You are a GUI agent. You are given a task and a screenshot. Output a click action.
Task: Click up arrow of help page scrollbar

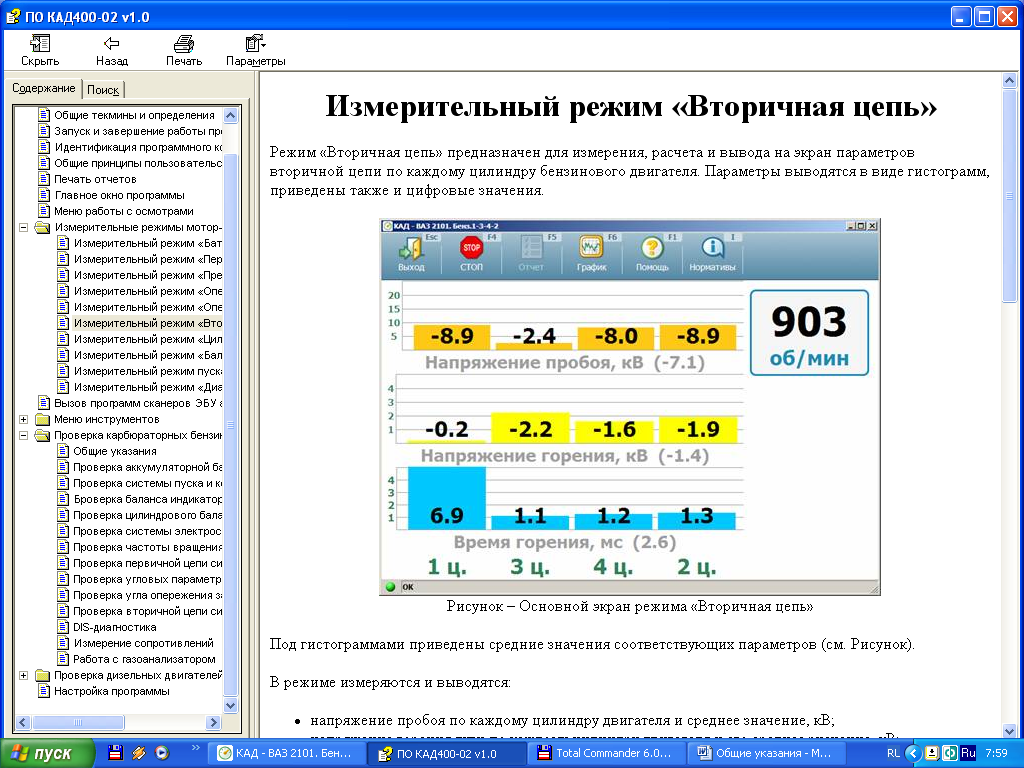coord(1010,81)
